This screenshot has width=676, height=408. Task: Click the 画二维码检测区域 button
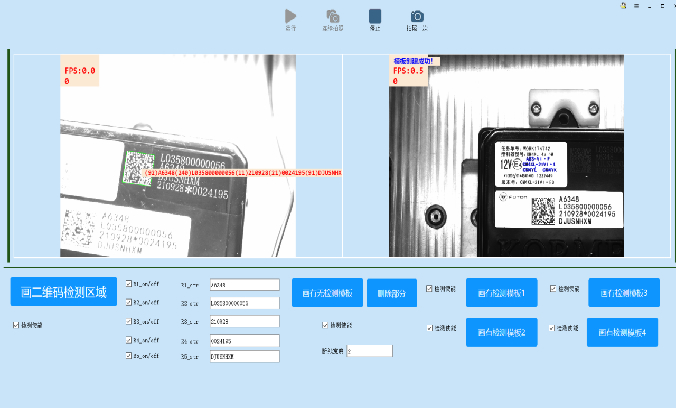click(64, 292)
